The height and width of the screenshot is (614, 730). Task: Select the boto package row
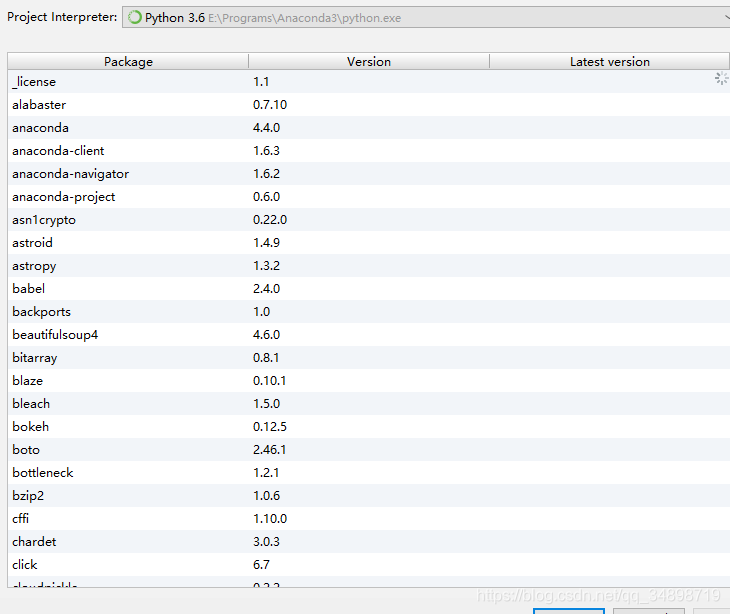tap(369, 450)
